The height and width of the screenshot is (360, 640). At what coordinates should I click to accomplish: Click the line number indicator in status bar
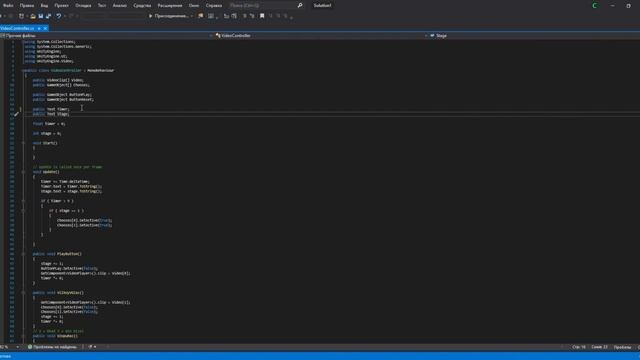[x=579, y=347]
